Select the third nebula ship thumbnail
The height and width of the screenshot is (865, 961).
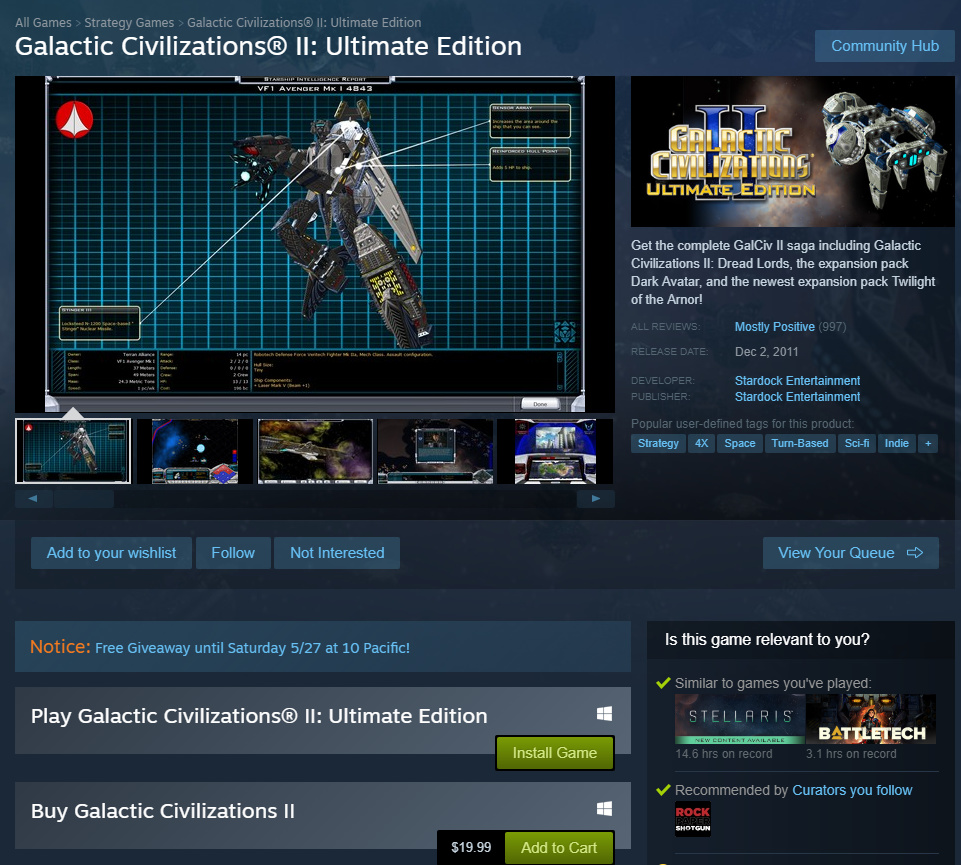tap(315, 451)
